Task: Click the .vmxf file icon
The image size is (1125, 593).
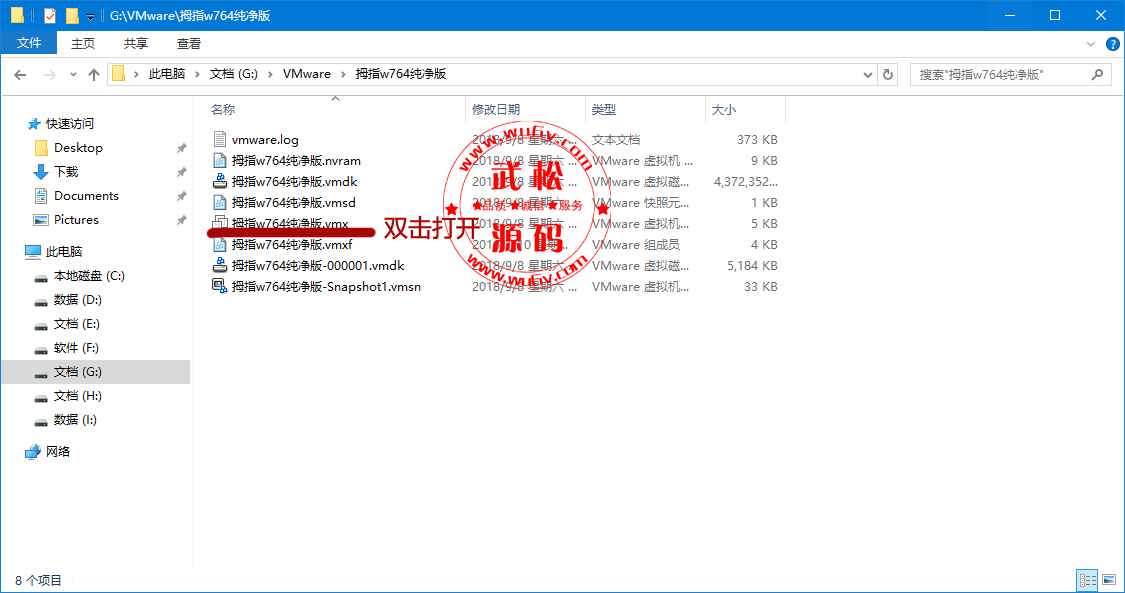Action: tap(220, 245)
